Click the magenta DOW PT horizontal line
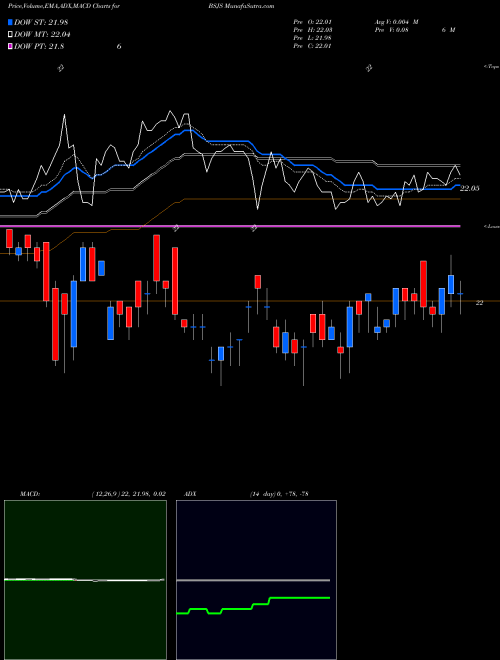500x660 pixels. (x=230, y=226)
